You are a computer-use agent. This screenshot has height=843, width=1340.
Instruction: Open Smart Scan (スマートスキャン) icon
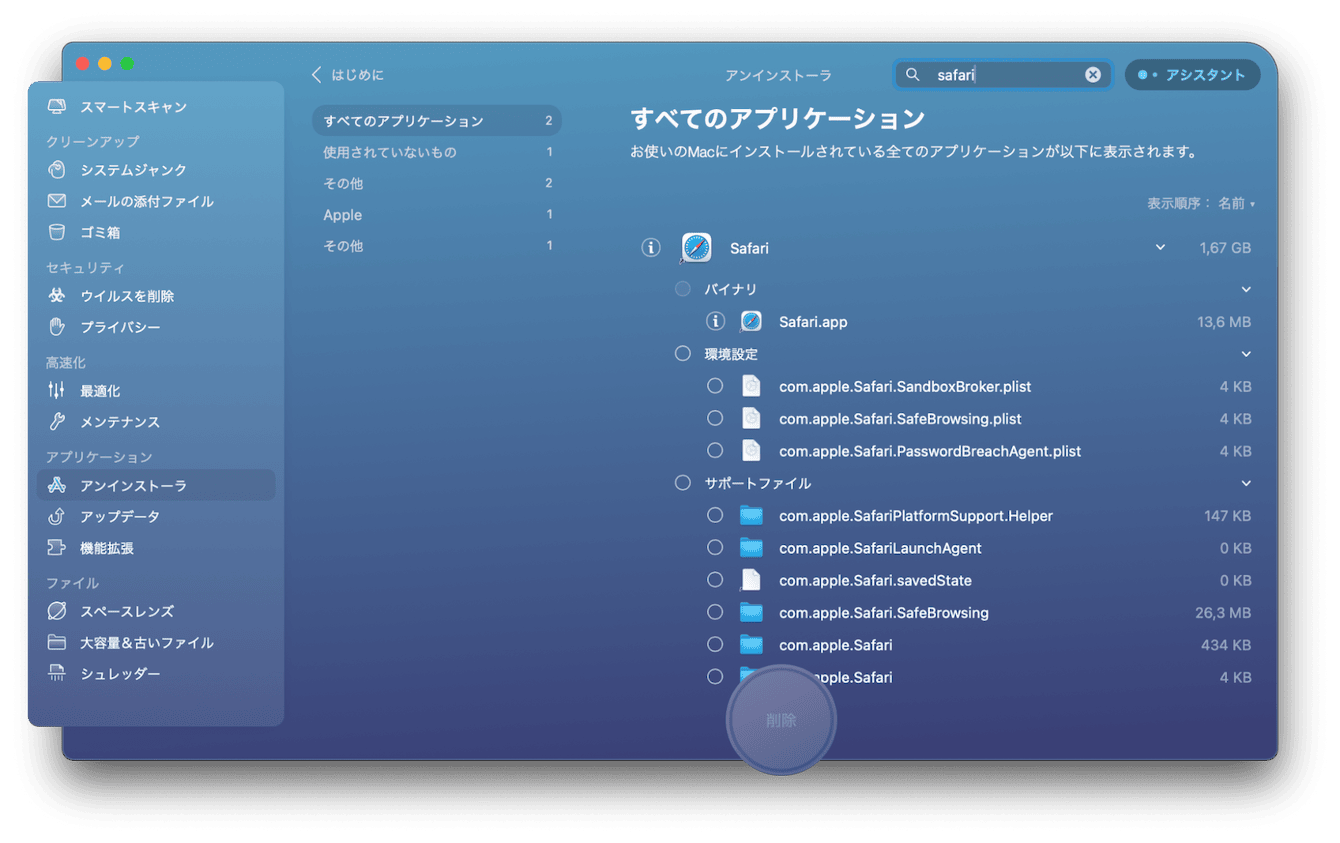point(57,107)
